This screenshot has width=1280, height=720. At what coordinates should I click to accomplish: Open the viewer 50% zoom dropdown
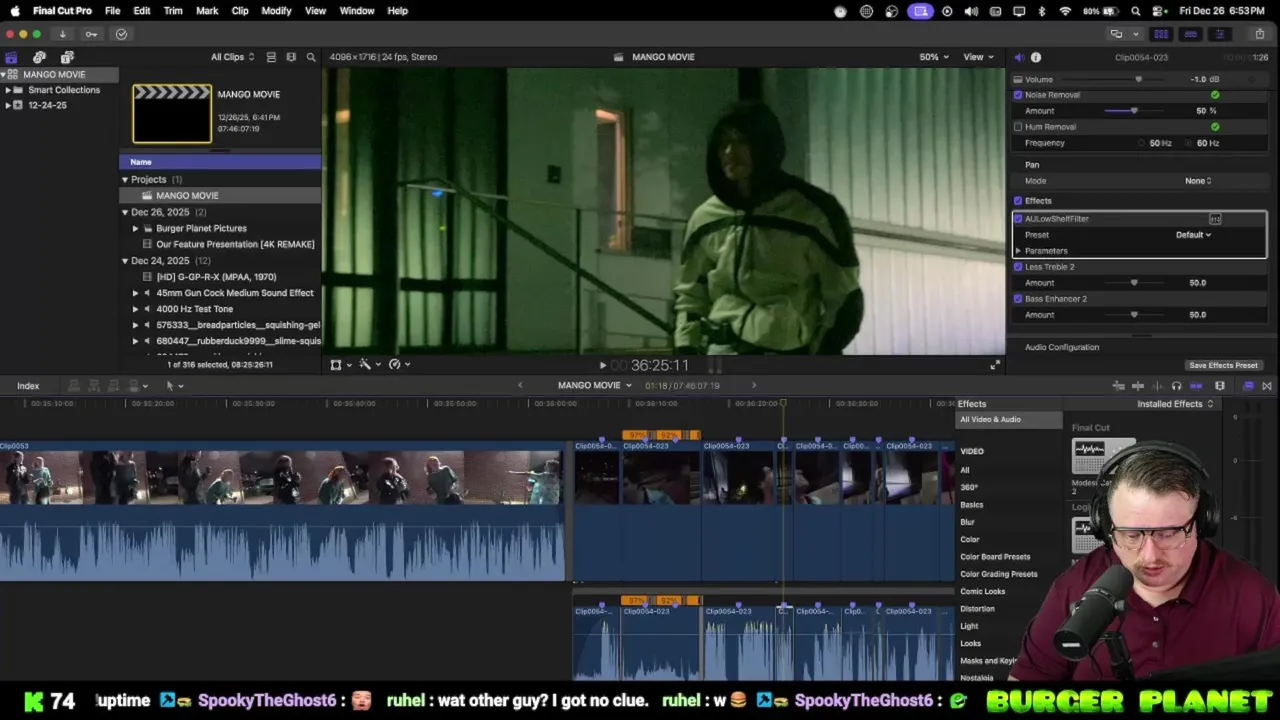(934, 57)
